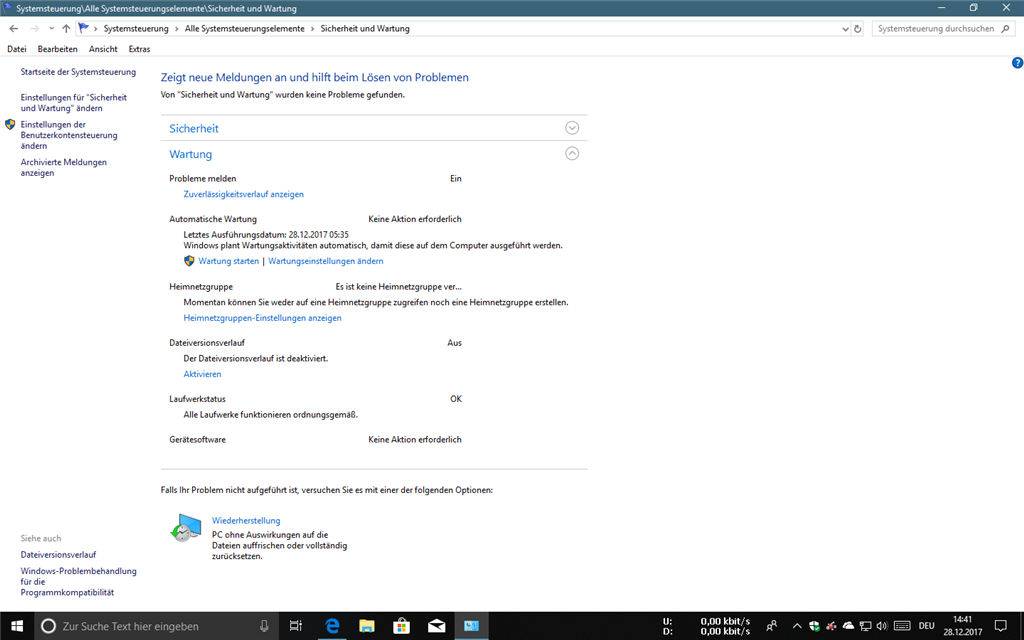This screenshot has width=1024, height=640.
Task: Open Zuverlässigkeitsverlauf anzeigen link
Action: 244,194
